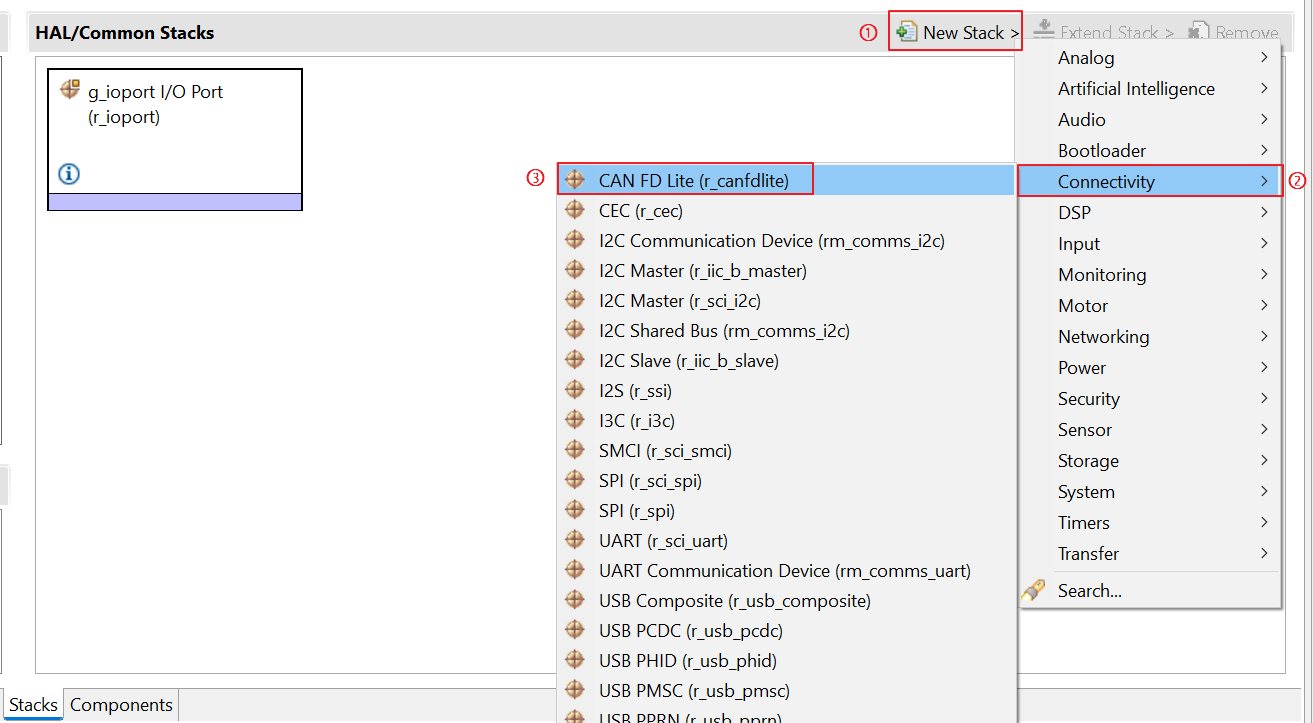The width and height of the screenshot is (1313, 723).
Task: Open the Connectivity submenu arrow
Action: coord(1264,181)
